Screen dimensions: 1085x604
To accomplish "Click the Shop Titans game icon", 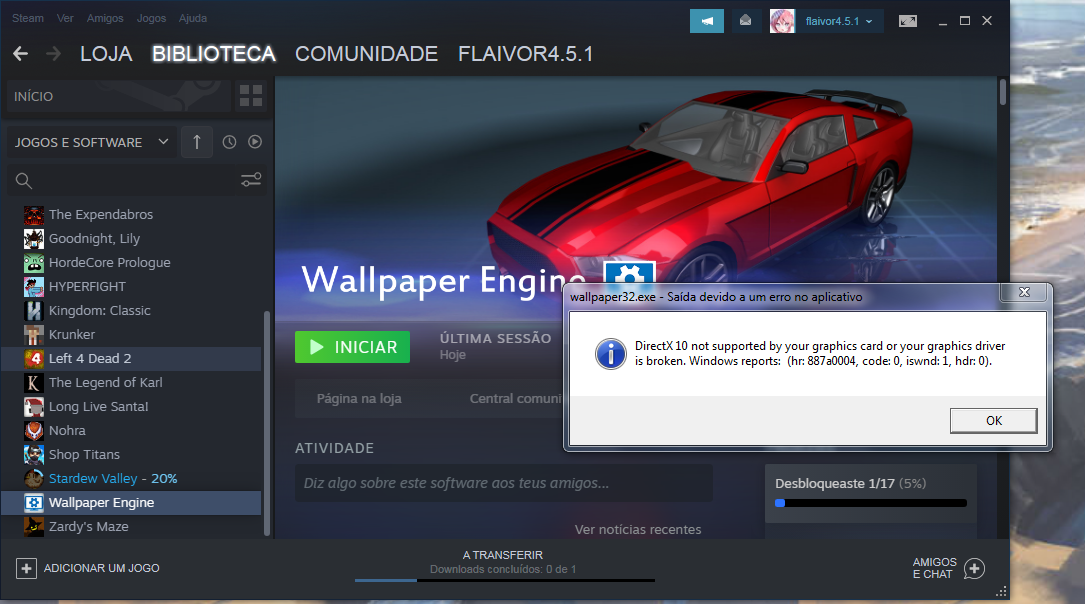I will (x=33, y=455).
